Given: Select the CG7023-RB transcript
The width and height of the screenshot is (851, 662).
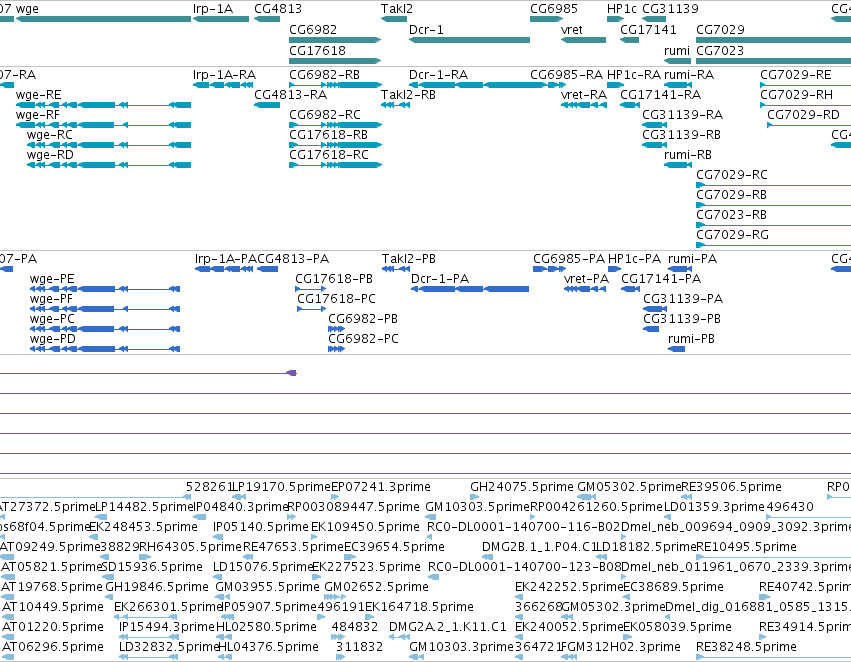Looking at the screenshot, I should pos(773,225).
